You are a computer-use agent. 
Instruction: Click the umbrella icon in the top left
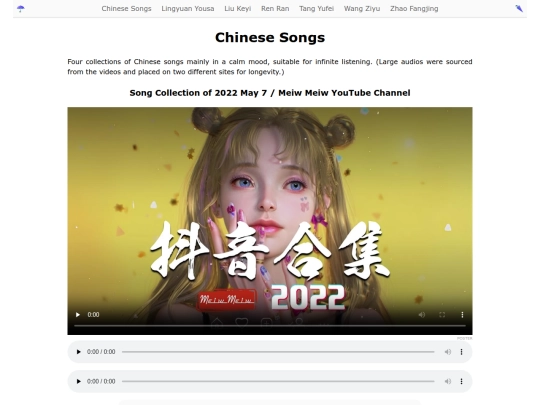pos(21,9)
